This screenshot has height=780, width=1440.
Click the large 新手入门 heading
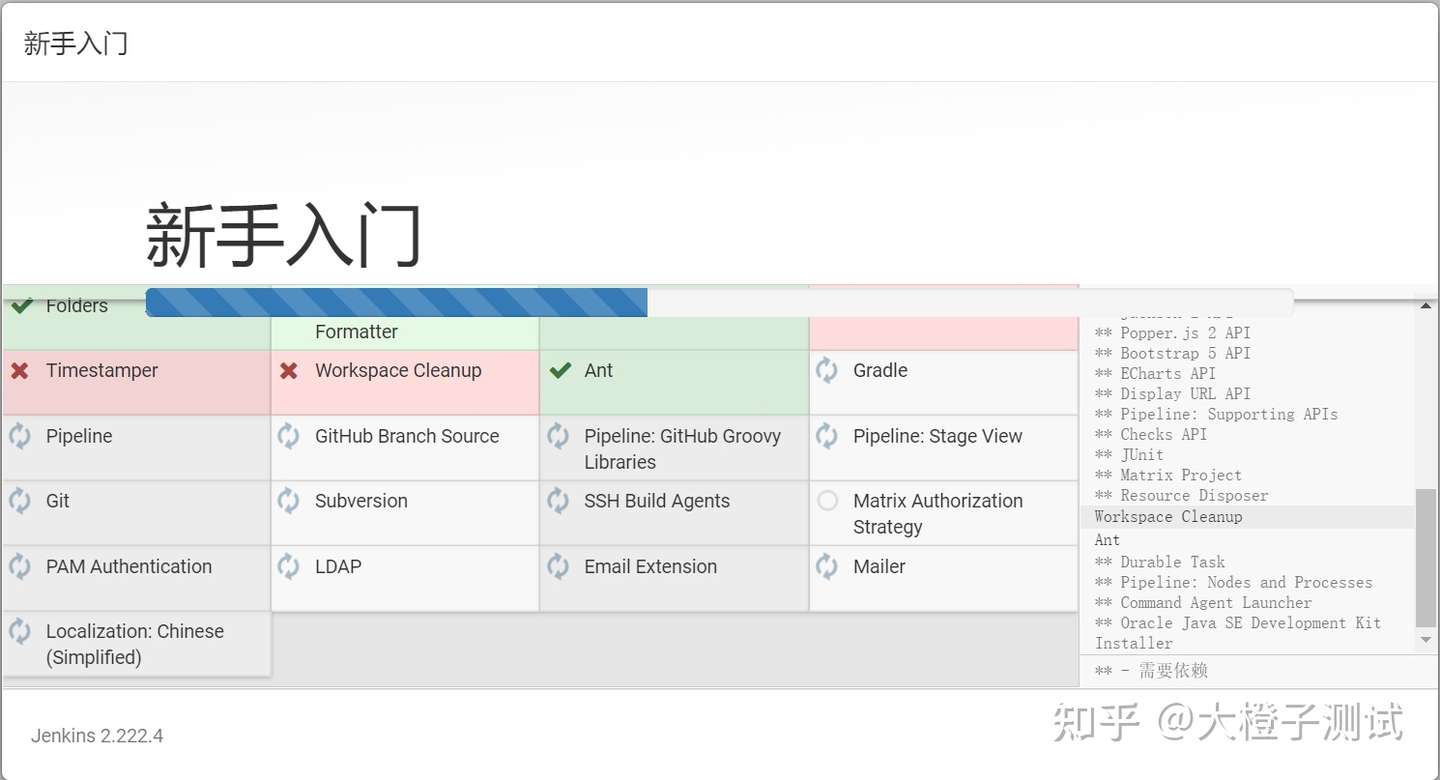[284, 235]
